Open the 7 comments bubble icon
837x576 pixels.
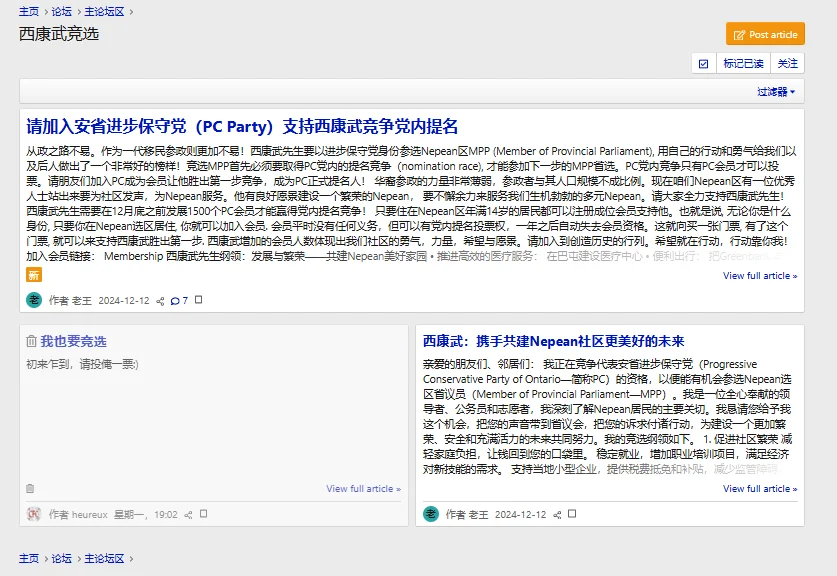[179, 301]
